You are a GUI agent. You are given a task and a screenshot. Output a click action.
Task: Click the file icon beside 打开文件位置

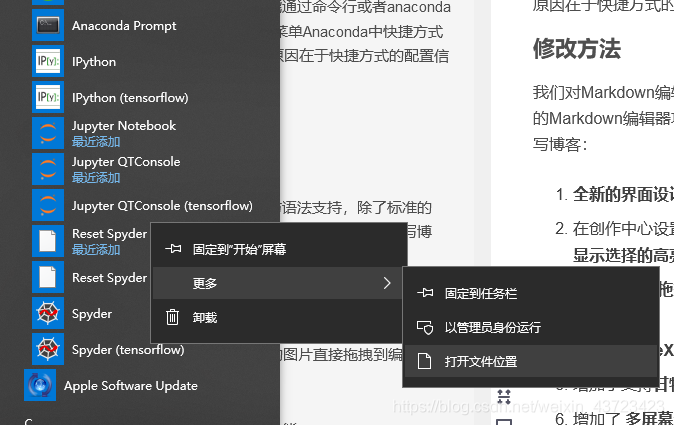pyautogui.click(x=424, y=361)
